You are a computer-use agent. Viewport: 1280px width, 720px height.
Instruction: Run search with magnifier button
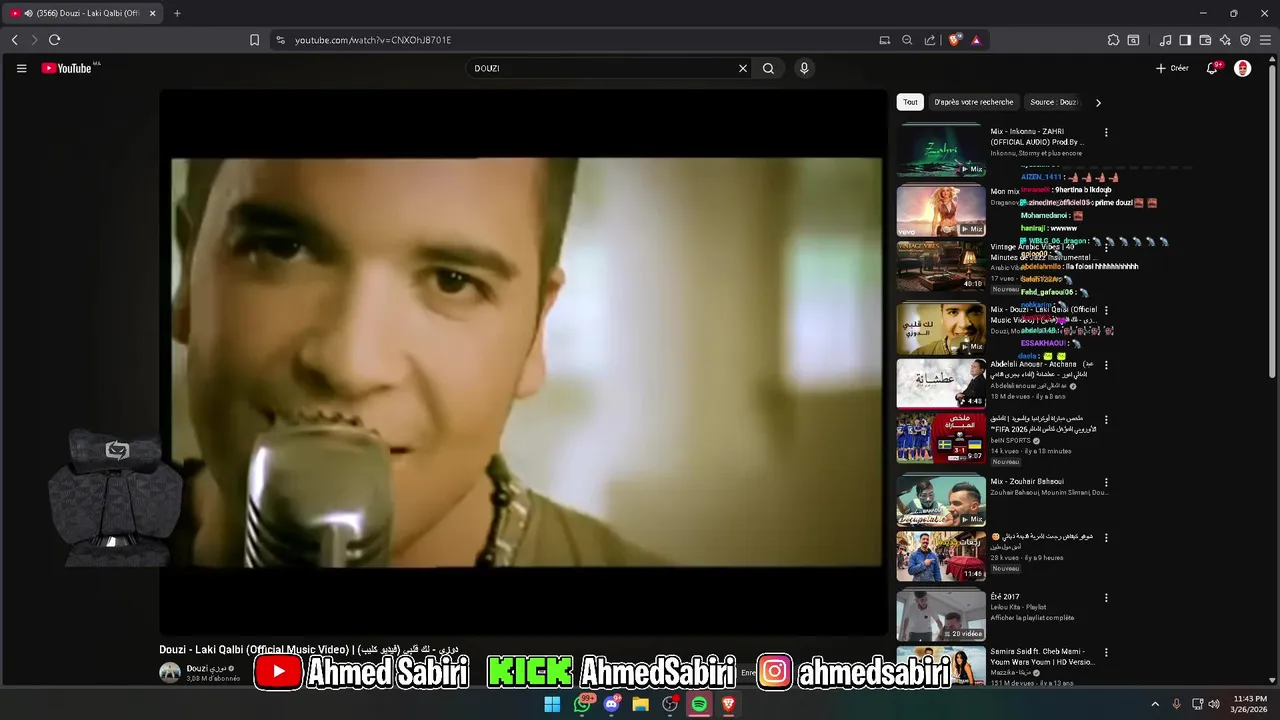[x=768, y=68]
